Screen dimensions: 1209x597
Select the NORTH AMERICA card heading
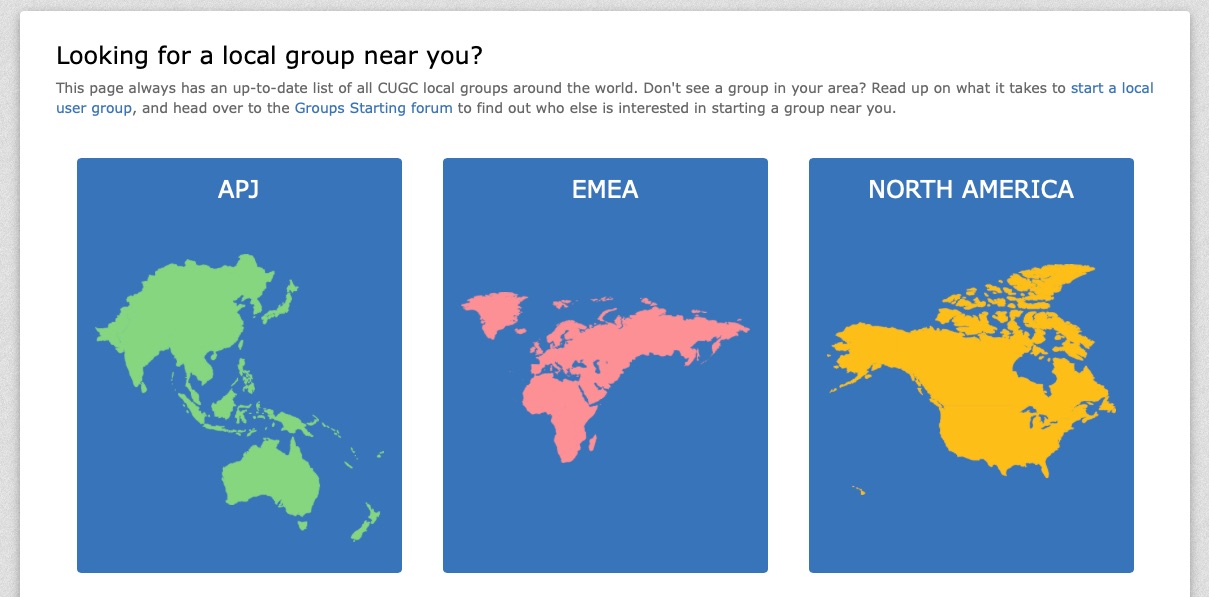point(971,189)
